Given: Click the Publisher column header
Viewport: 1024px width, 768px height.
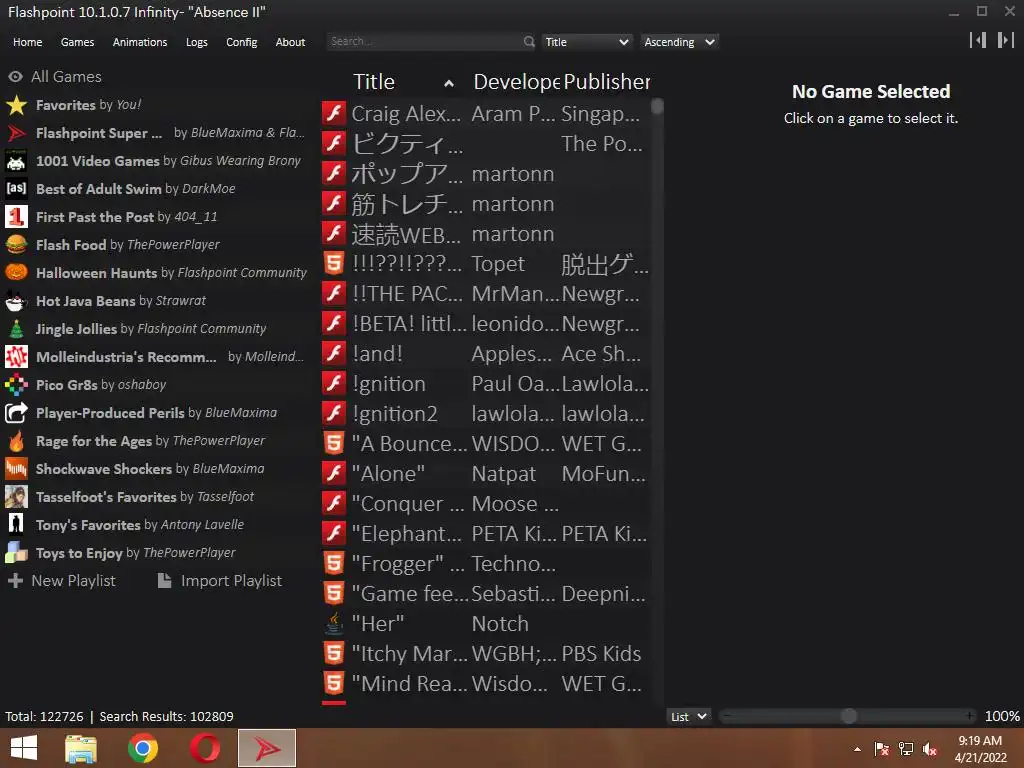Looking at the screenshot, I should [x=607, y=82].
